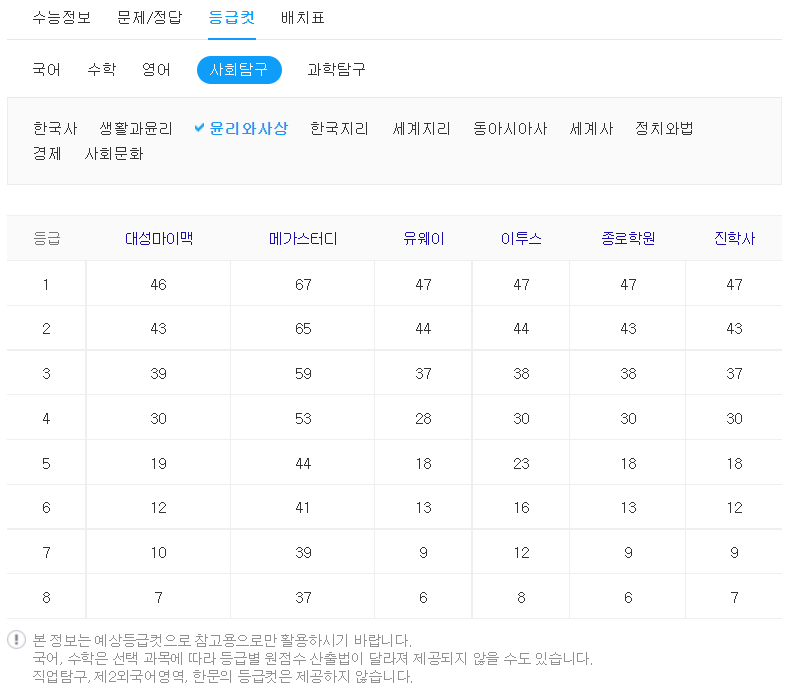788x698 pixels.
Task: Click grade 1 row label
Action: [x=46, y=284]
